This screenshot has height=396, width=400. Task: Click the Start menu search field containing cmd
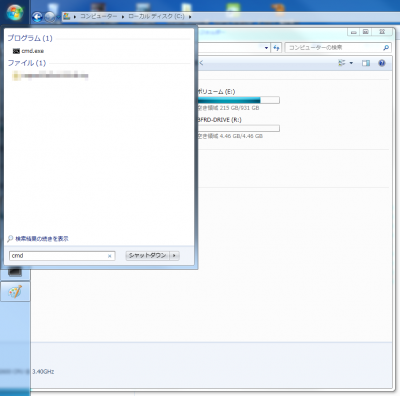tap(62, 256)
